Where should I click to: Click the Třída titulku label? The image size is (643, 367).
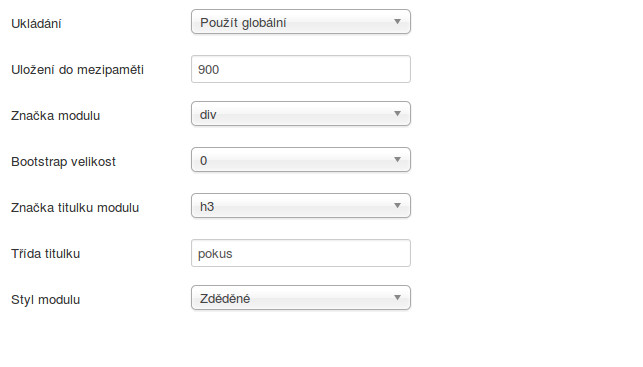tap(46, 253)
